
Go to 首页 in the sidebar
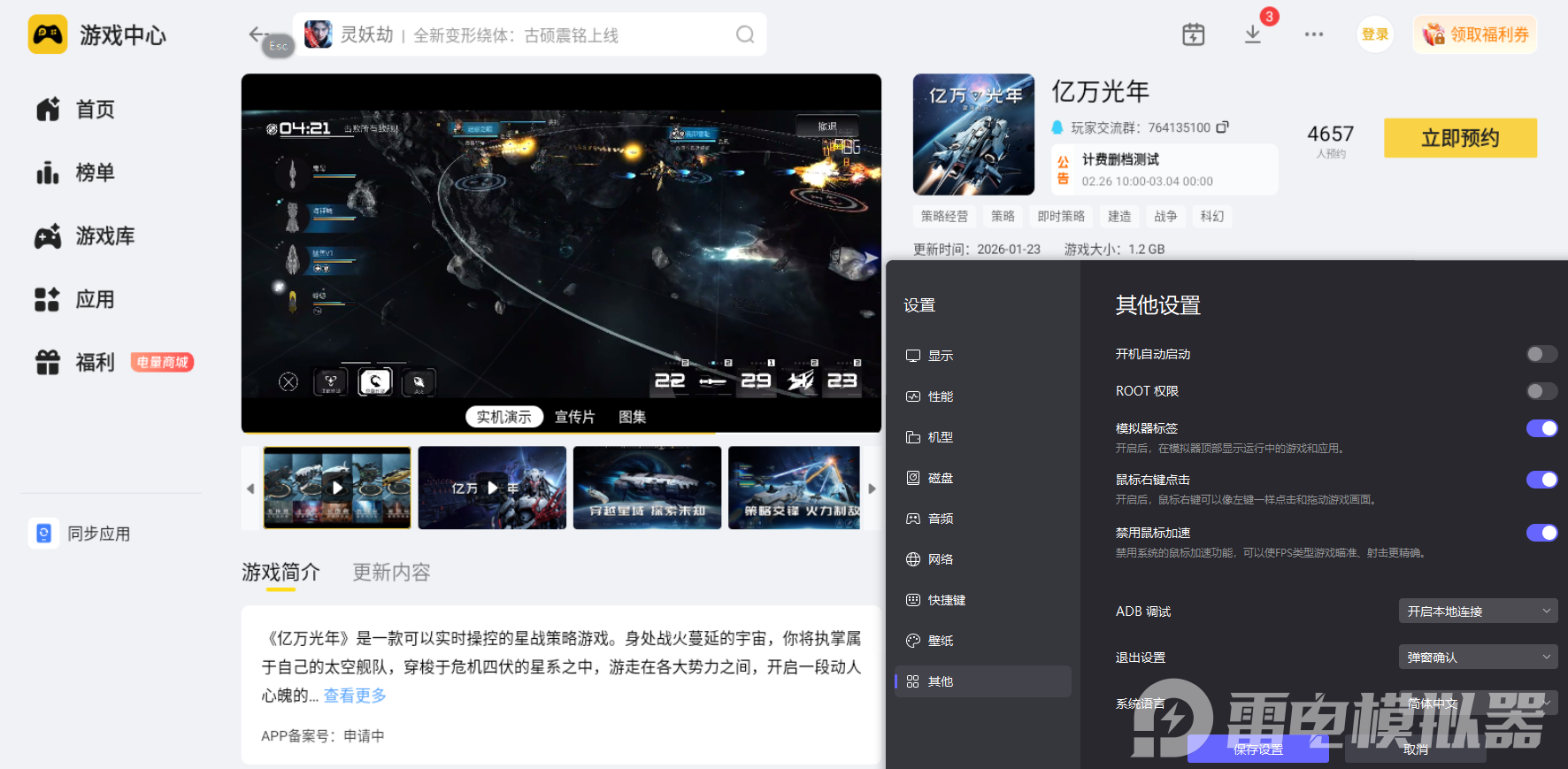(95, 110)
